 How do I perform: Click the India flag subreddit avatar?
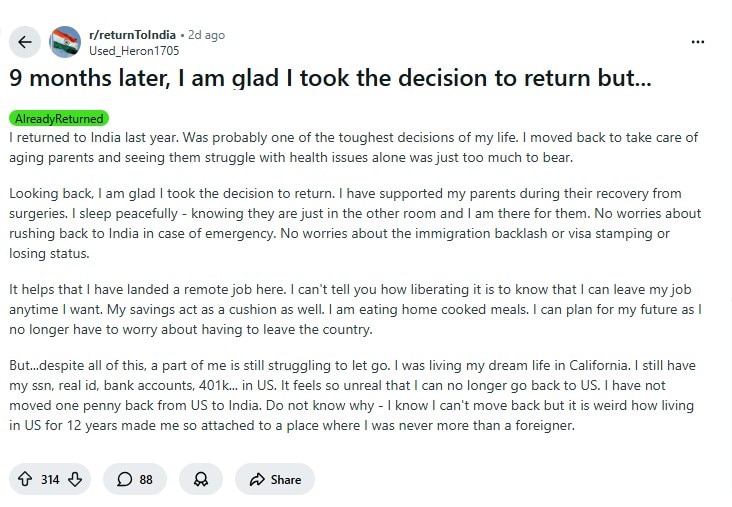tap(64, 42)
